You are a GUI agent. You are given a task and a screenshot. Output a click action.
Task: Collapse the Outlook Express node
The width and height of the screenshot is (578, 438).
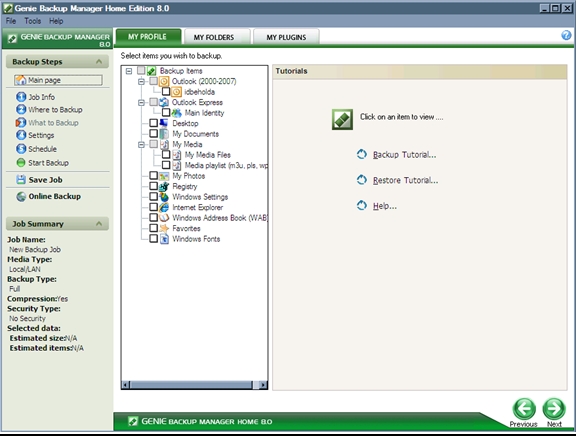tap(141, 102)
